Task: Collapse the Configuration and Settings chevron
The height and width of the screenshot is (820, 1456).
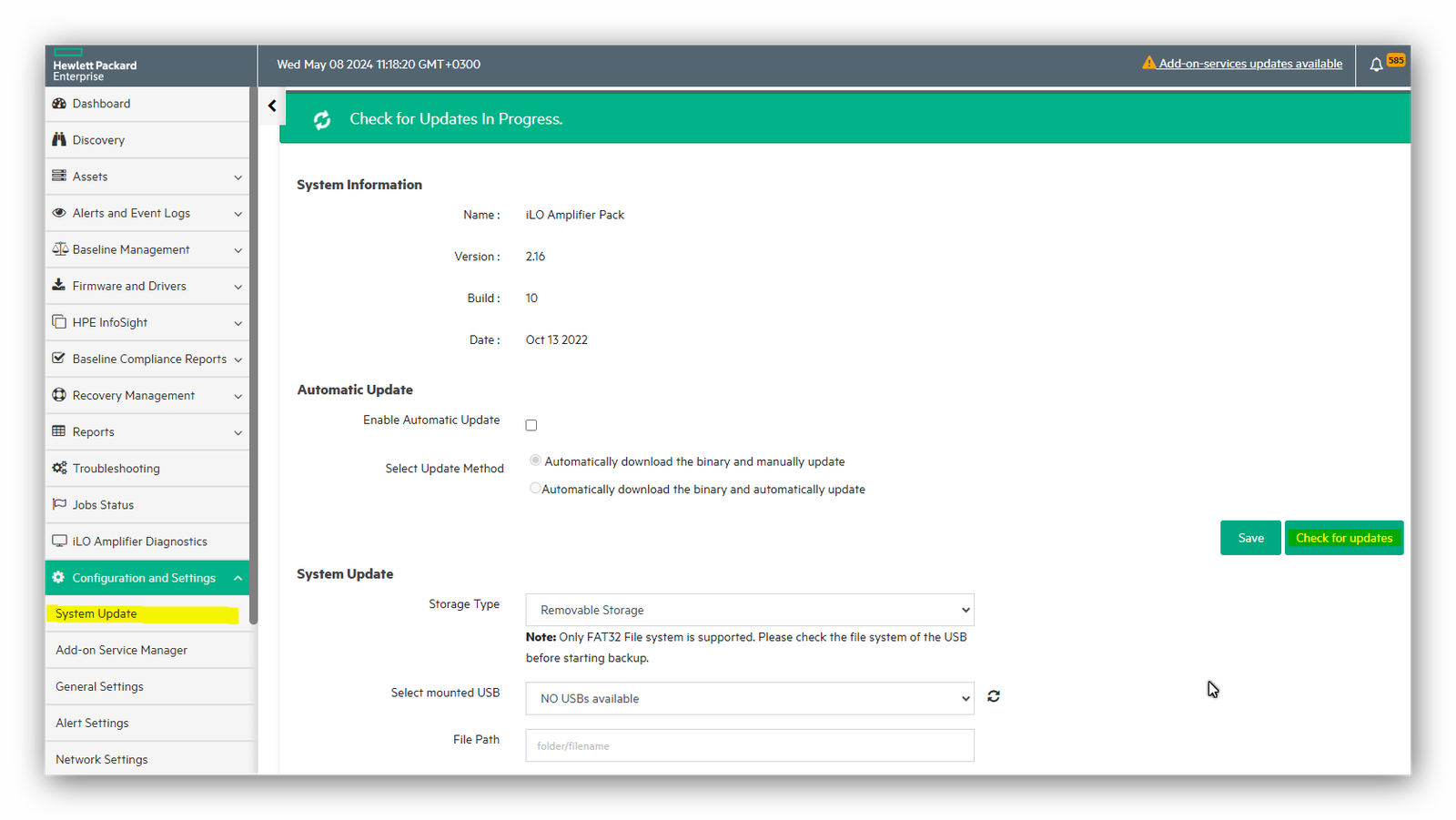Action: 238,578
